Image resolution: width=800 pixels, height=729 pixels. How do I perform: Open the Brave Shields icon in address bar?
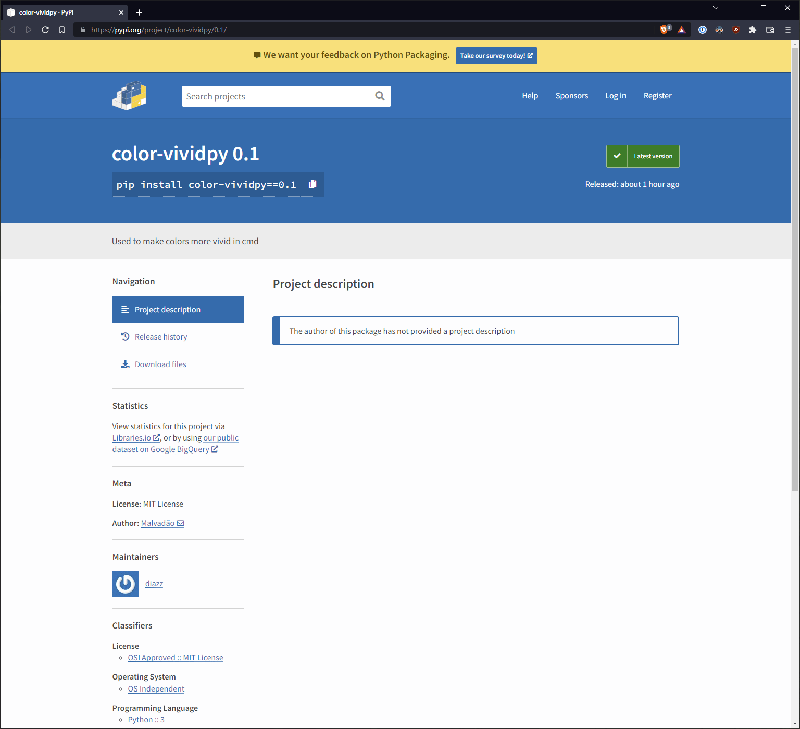(x=665, y=30)
